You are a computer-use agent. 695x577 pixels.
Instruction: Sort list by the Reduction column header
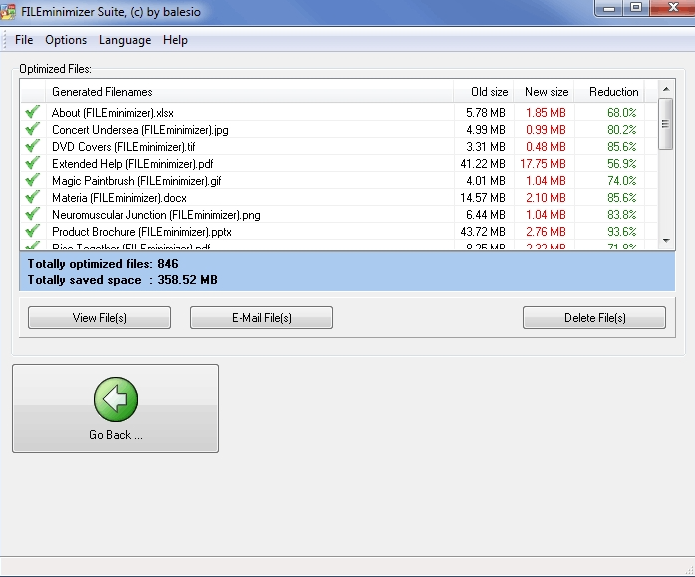[x=613, y=92]
